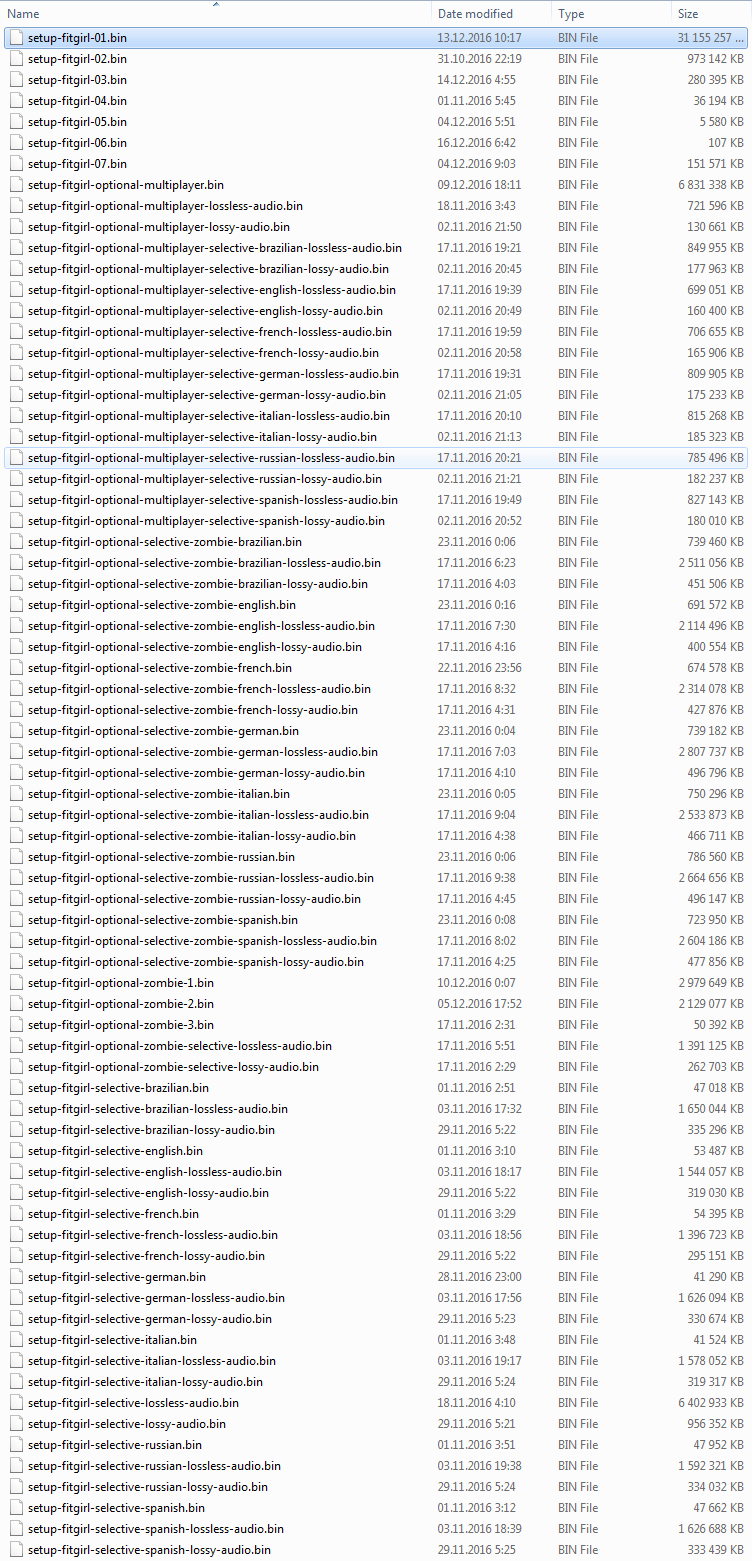This screenshot has height=1561, width=752.
Task: Click icon next to setup-fitgirl-selective-english.bin
Action: [x=16, y=1151]
